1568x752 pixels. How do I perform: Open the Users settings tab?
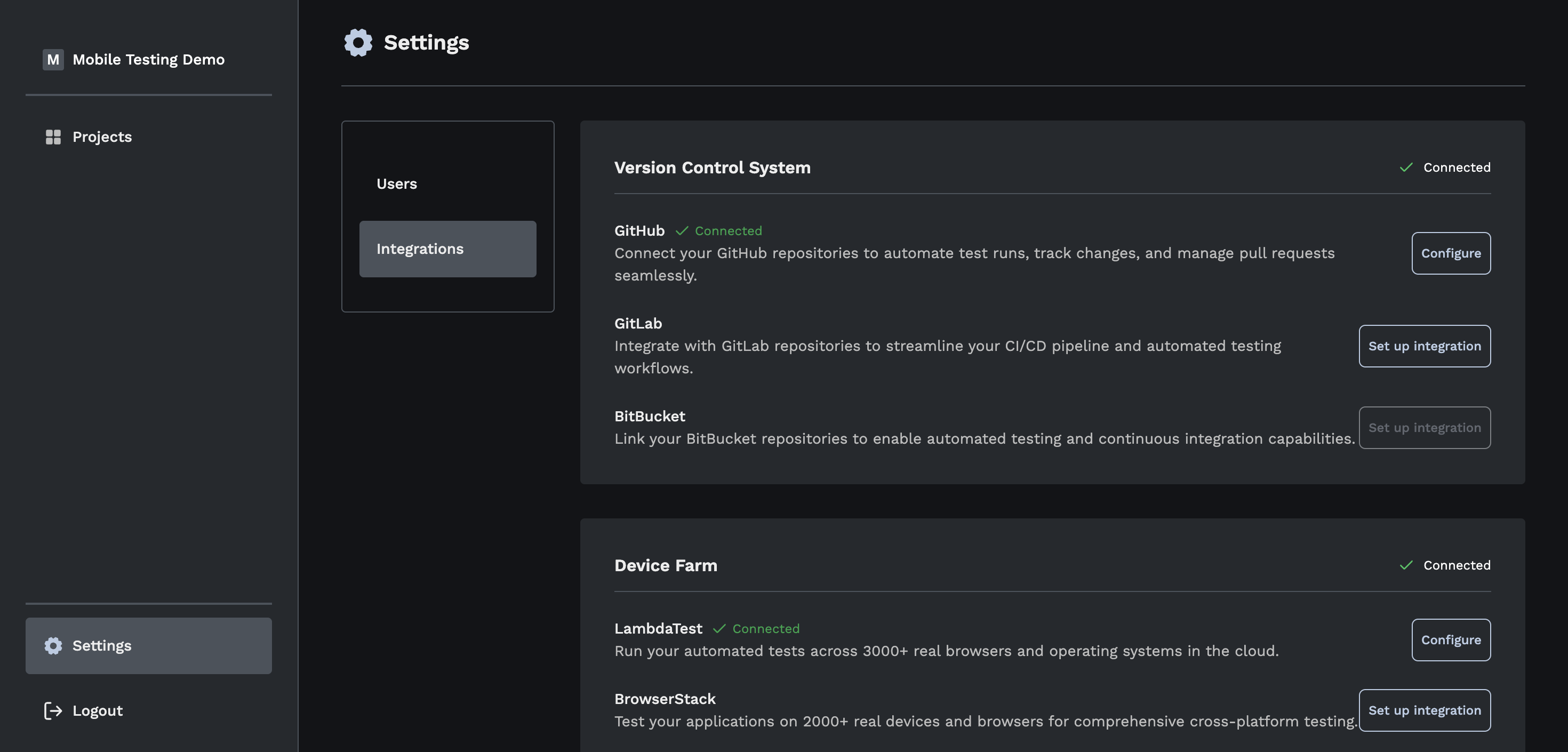click(397, 184)
